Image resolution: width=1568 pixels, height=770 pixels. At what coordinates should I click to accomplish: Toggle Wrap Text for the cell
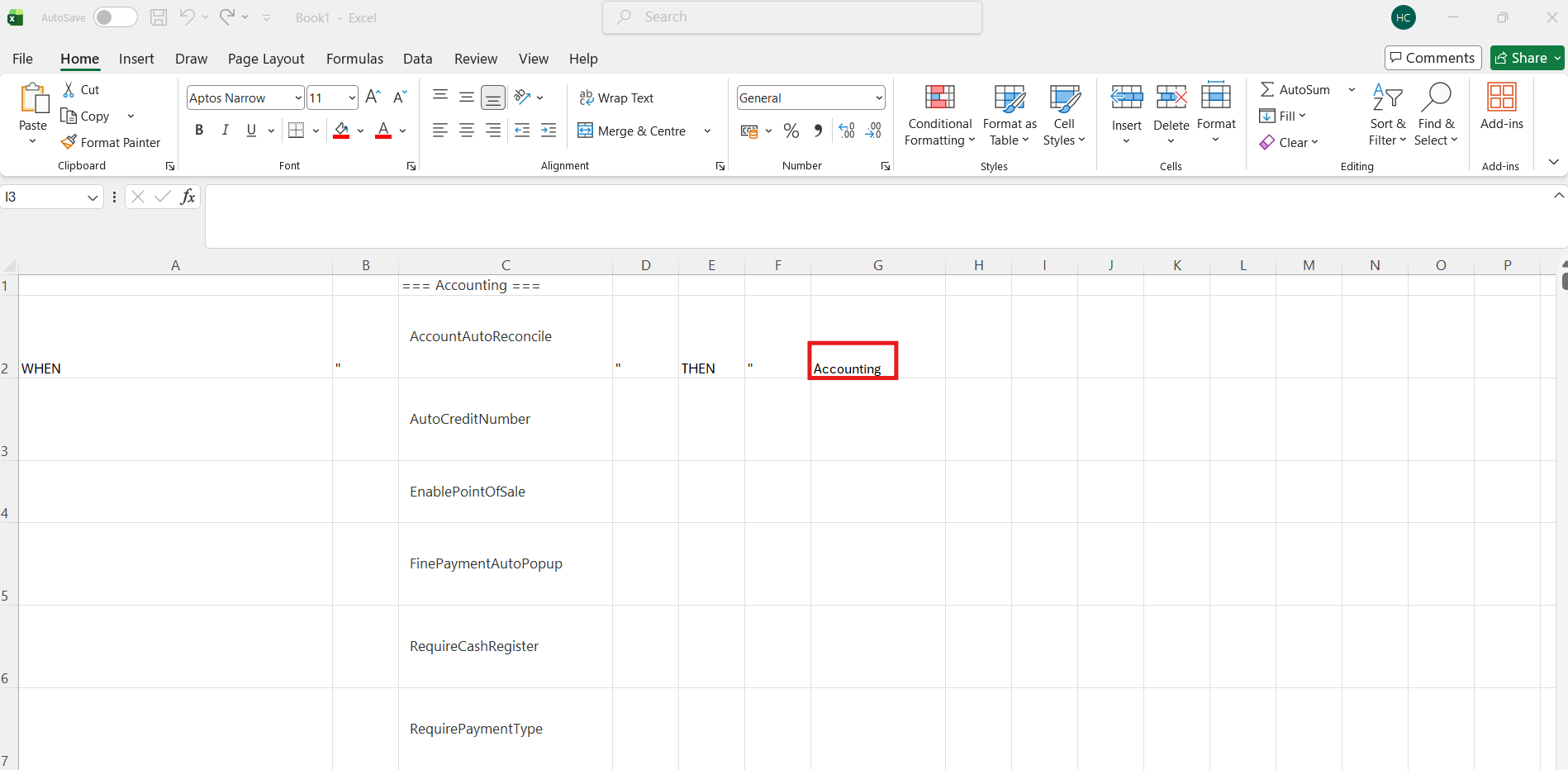[616, 97]
